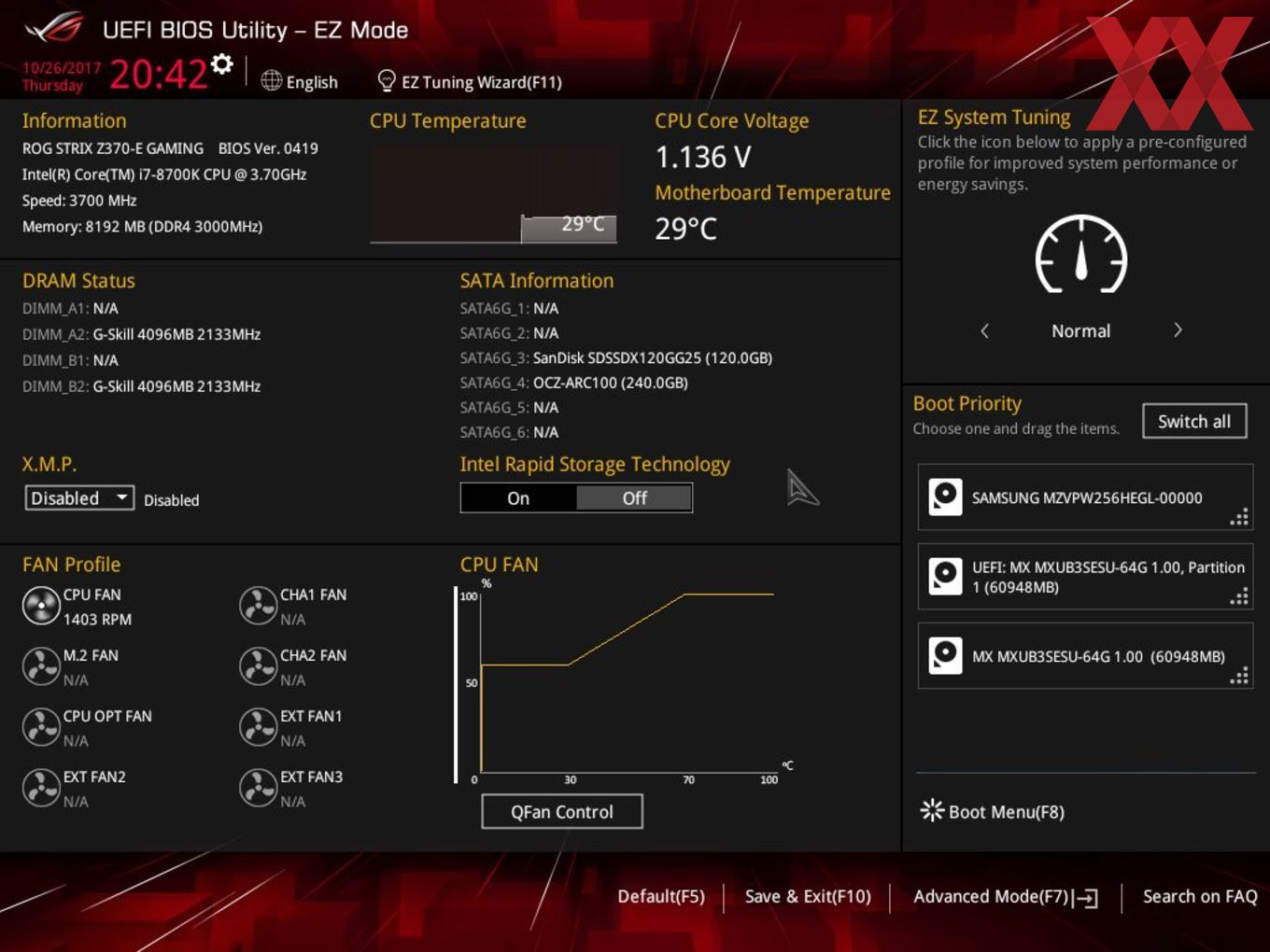This screenshot has width=1270, height=952.
Task: Open the English language selector
Action: coord(300,82)
